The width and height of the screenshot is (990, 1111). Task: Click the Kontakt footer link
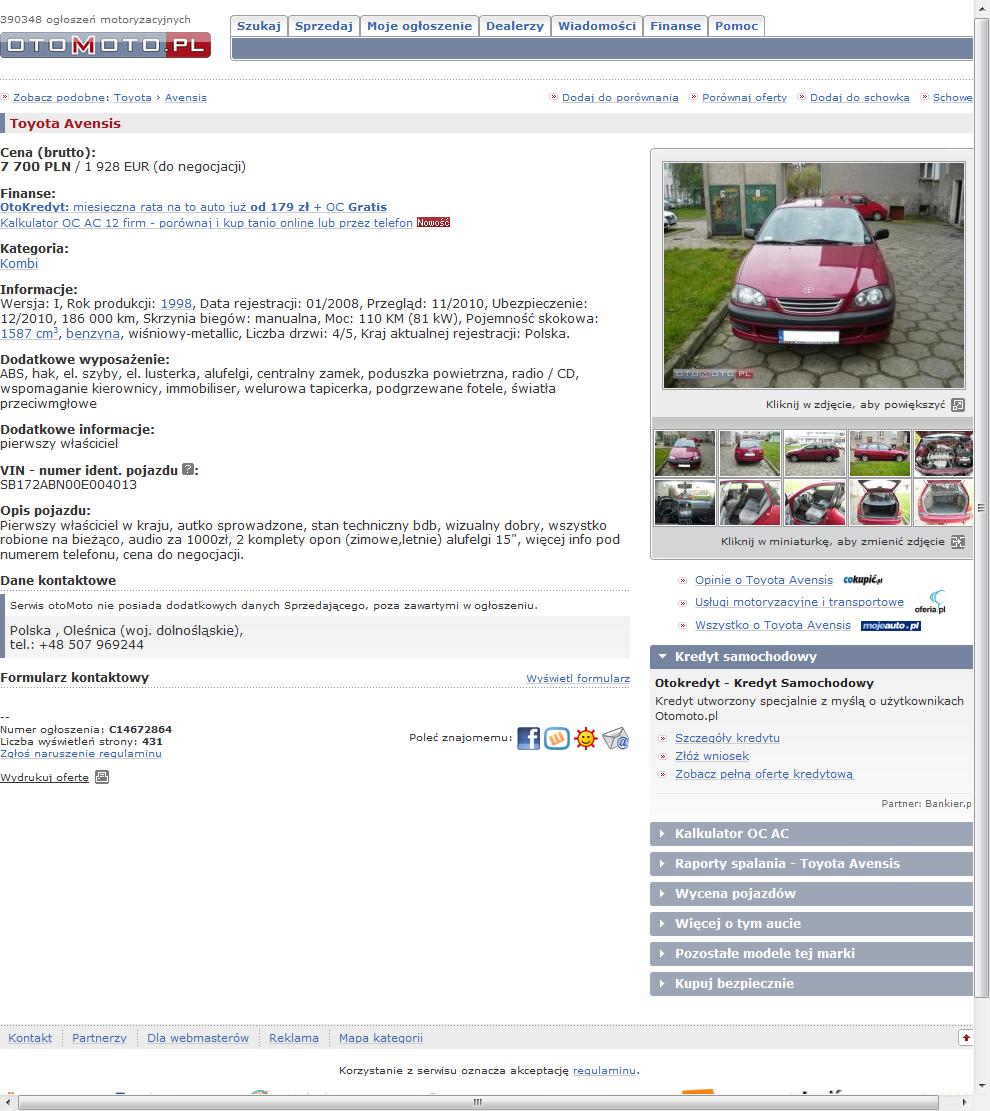[30, 1038]
